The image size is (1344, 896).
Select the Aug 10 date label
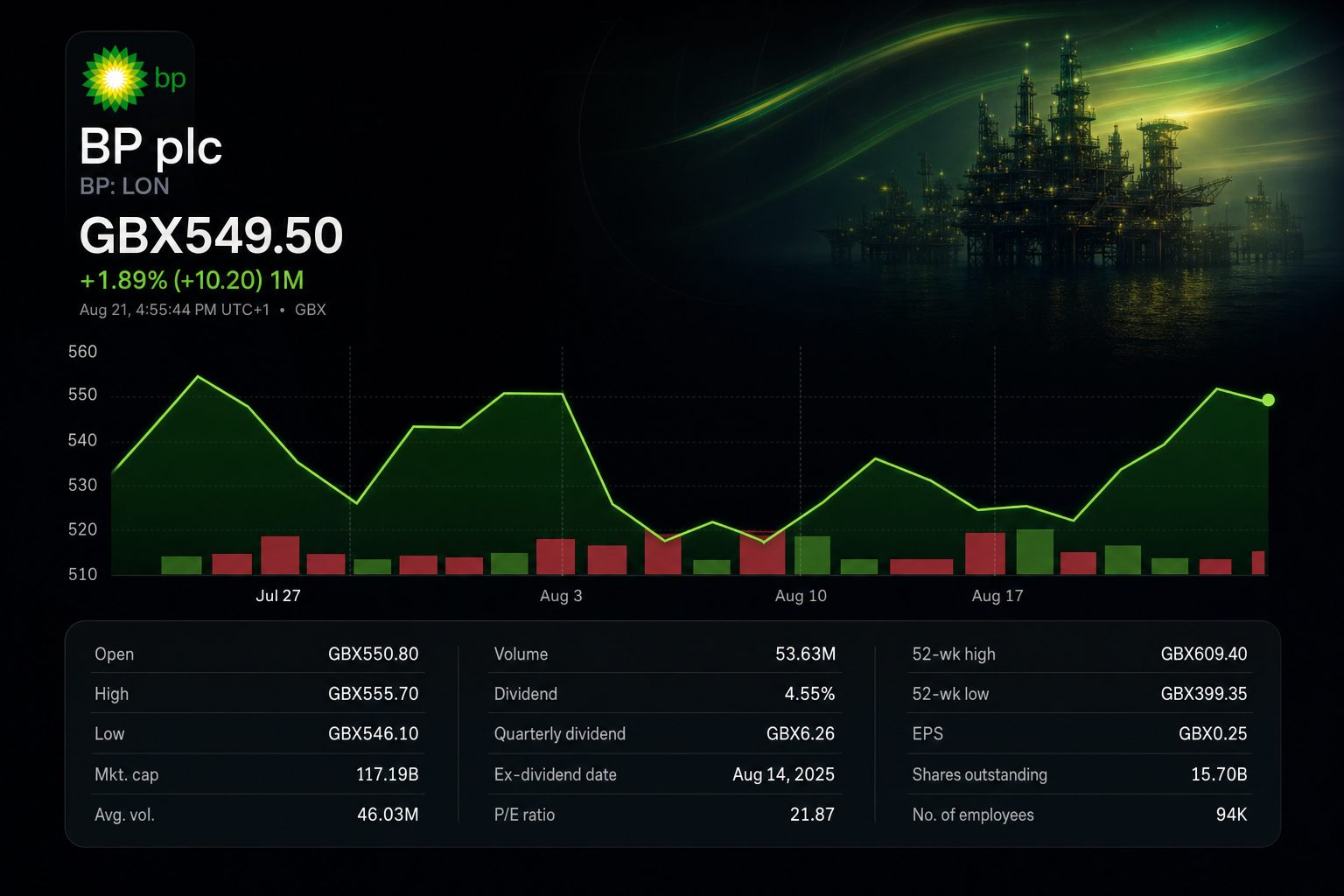pyautogui.click(x=801, y=596)
